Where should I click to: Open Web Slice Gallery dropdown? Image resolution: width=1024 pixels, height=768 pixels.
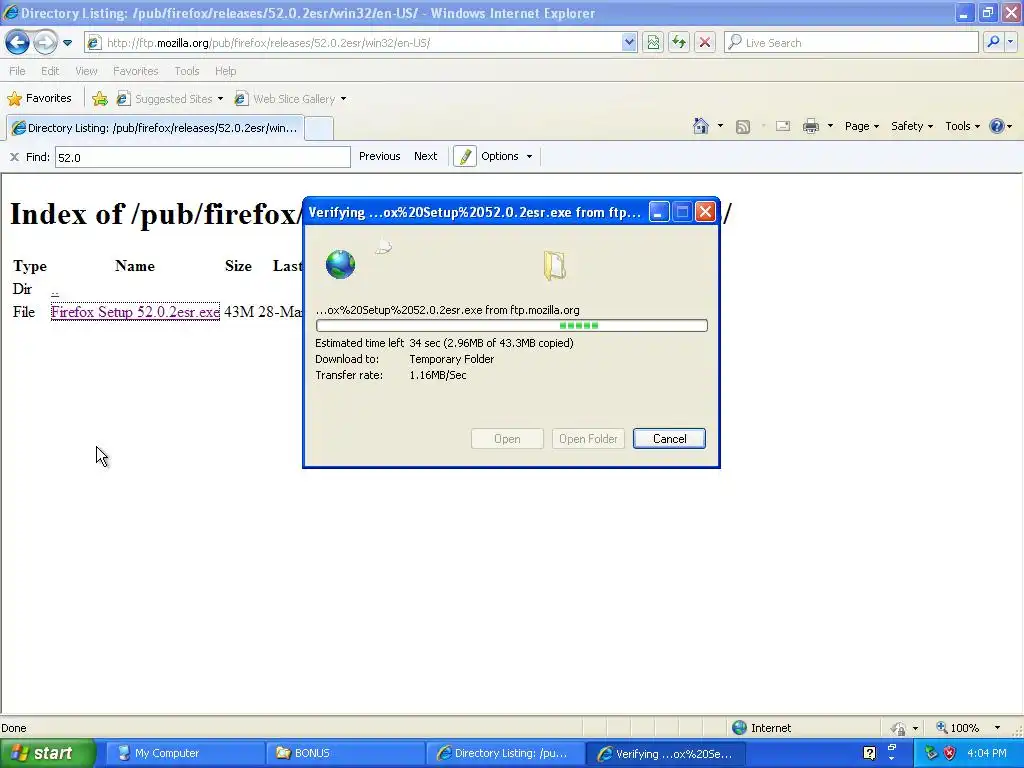pyautogui.click(x=291, y=99)
